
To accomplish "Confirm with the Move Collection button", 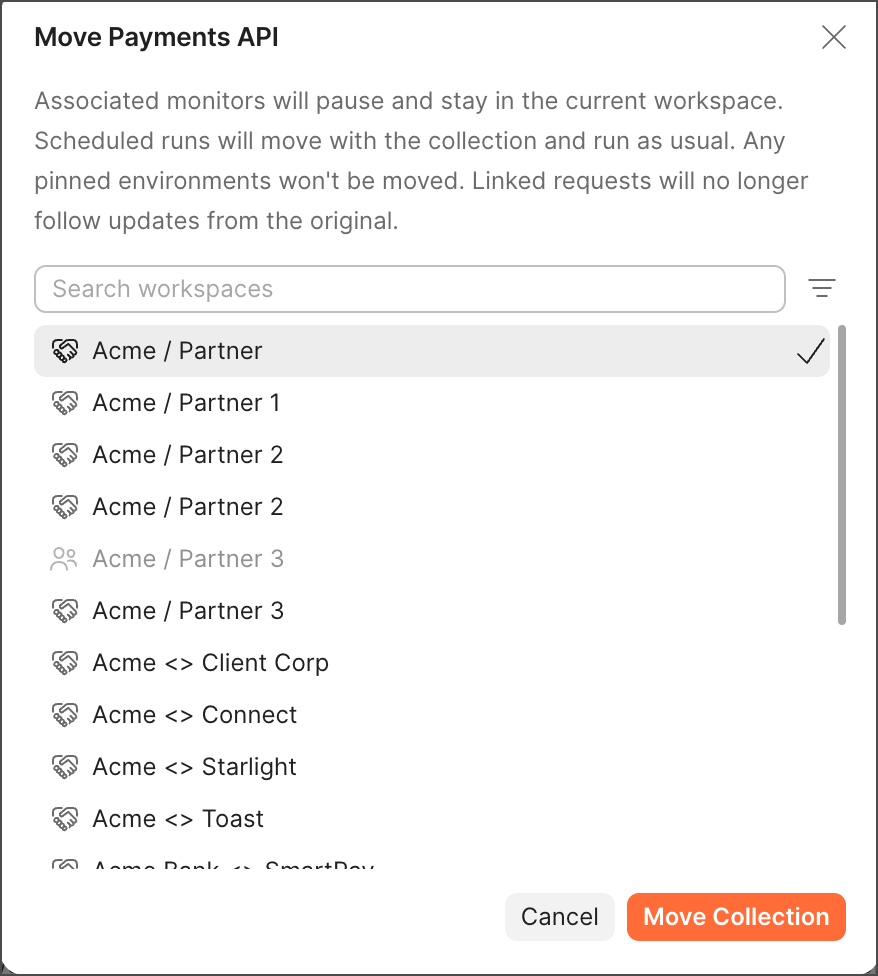I will click(x=736, y=917).
